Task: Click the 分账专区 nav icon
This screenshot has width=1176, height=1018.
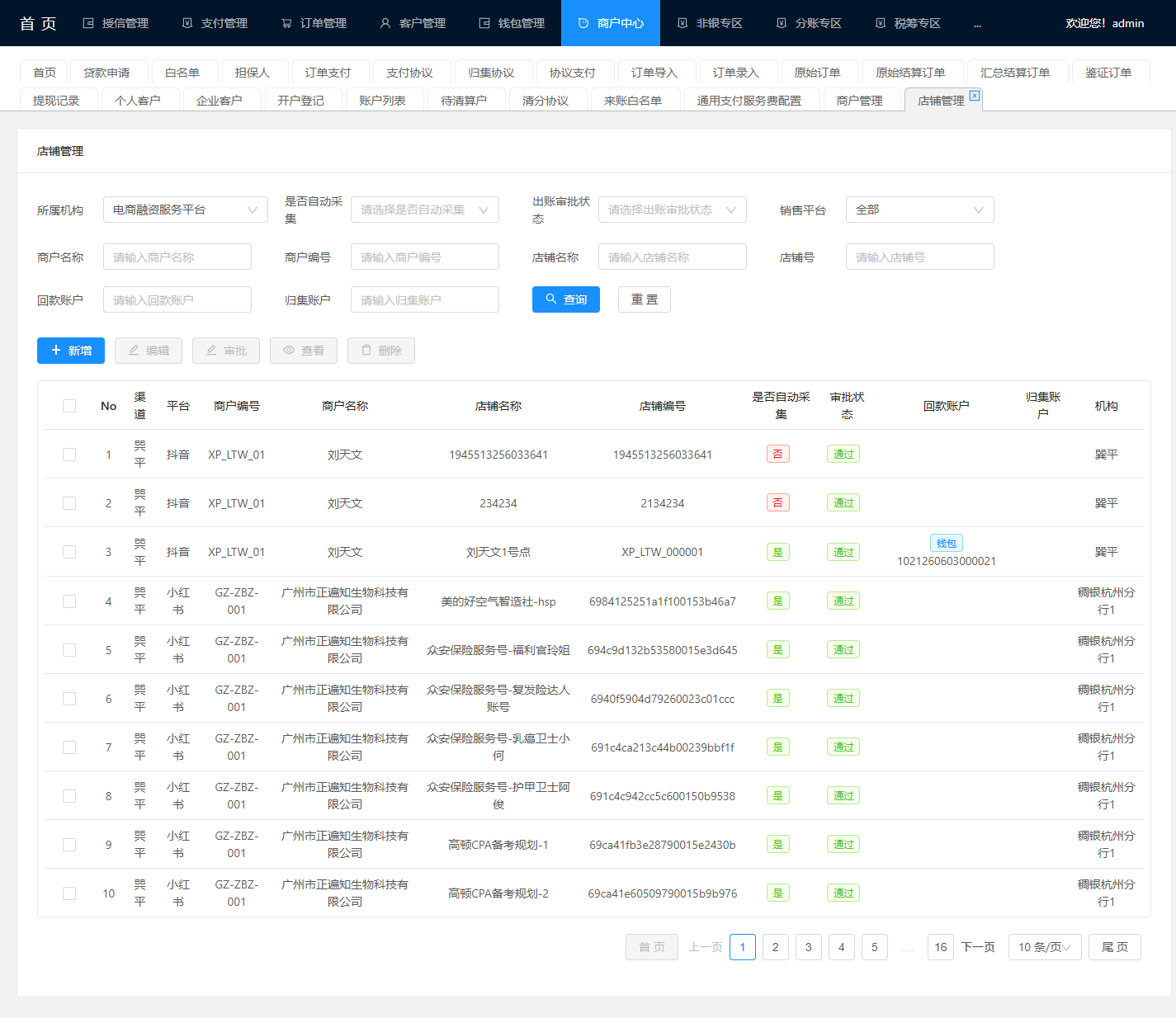Action: click(x=782, y=23)
